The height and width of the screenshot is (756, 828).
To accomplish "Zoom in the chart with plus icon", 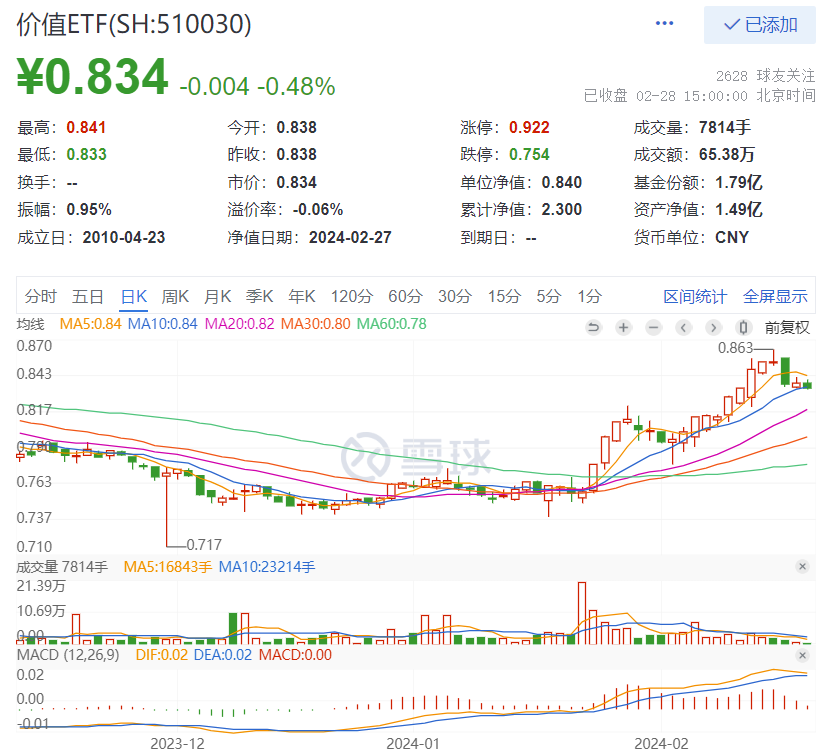I will 623,327.
